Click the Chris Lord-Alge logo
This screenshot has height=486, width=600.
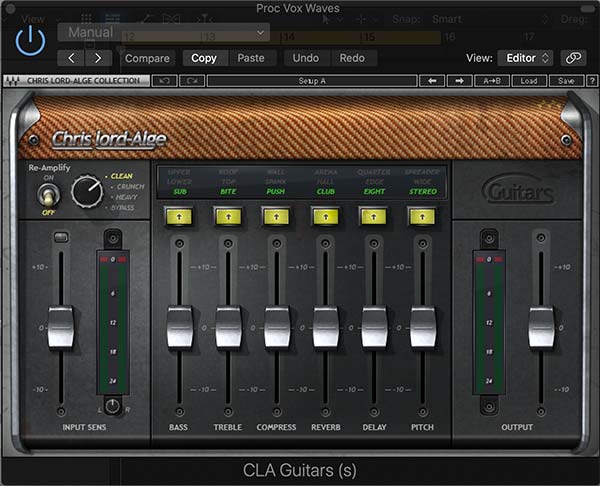(x=109, y=140)
